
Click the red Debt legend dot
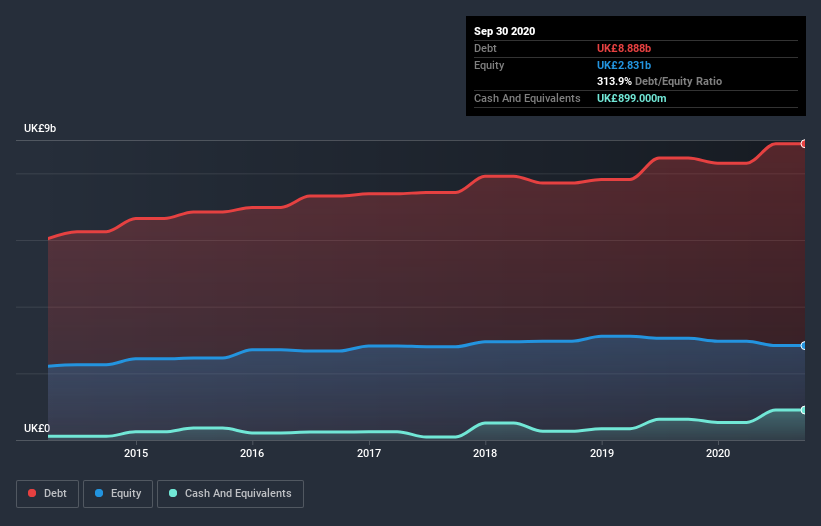click(x=32, y=493)
